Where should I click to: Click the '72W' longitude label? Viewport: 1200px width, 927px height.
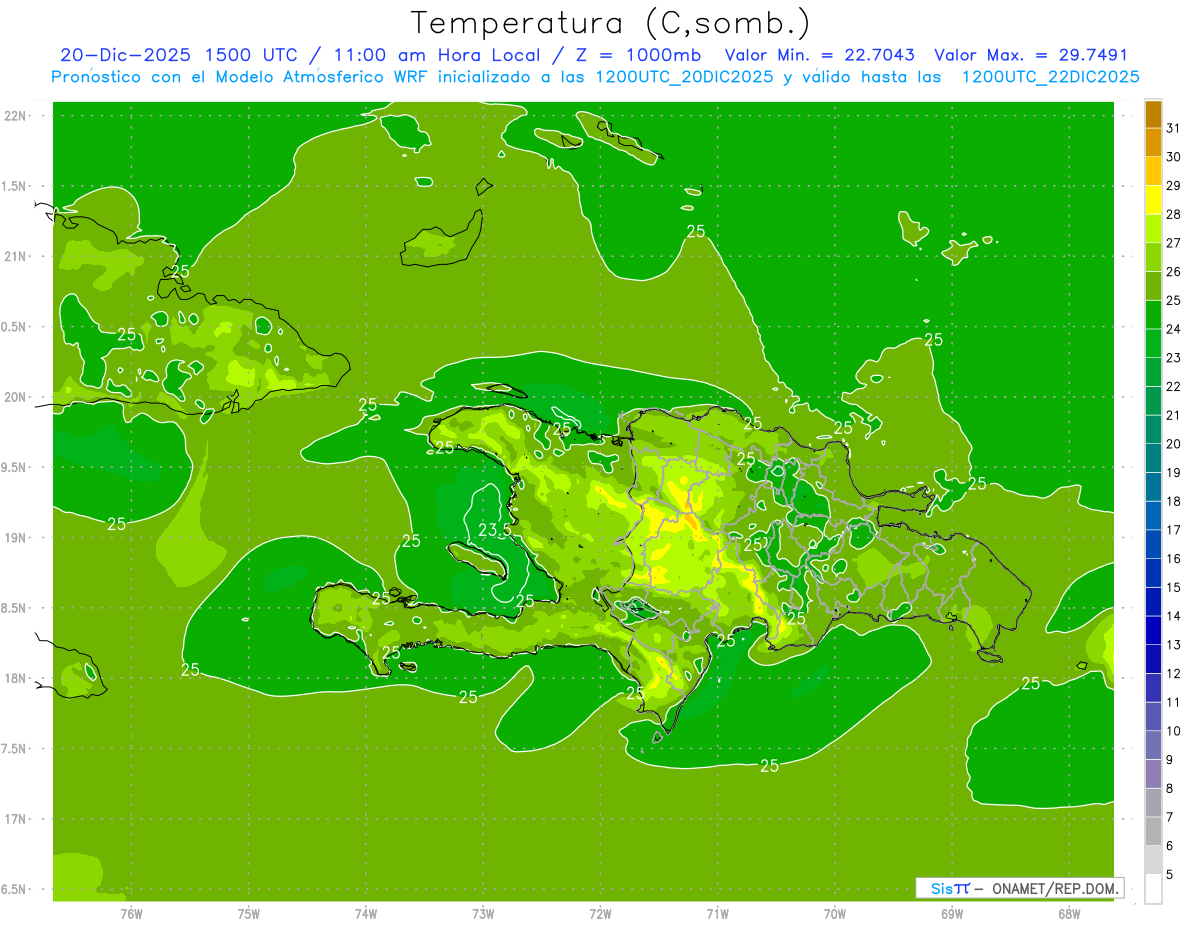601,913
